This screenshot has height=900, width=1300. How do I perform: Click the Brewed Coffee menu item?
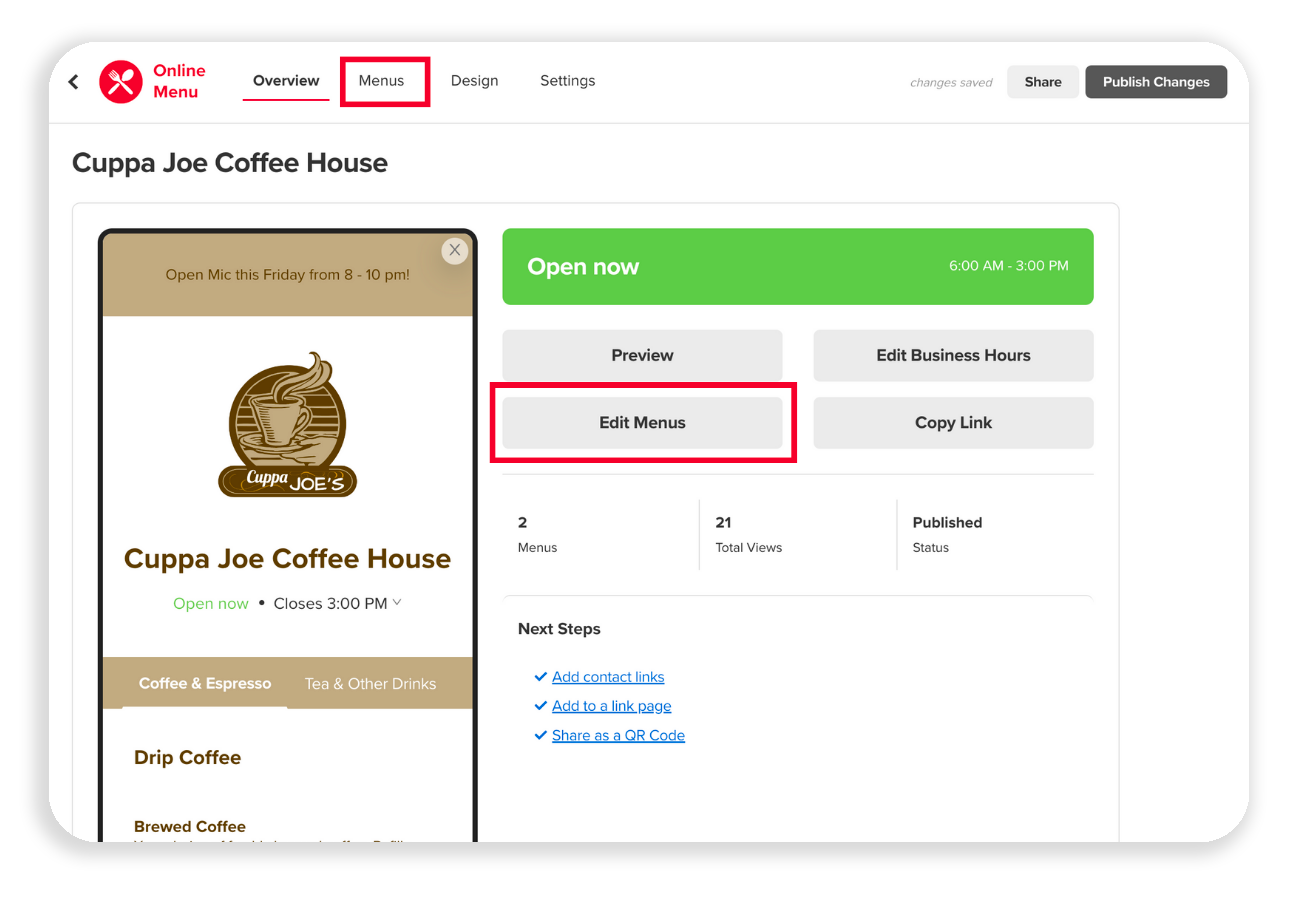coord(190,827)
